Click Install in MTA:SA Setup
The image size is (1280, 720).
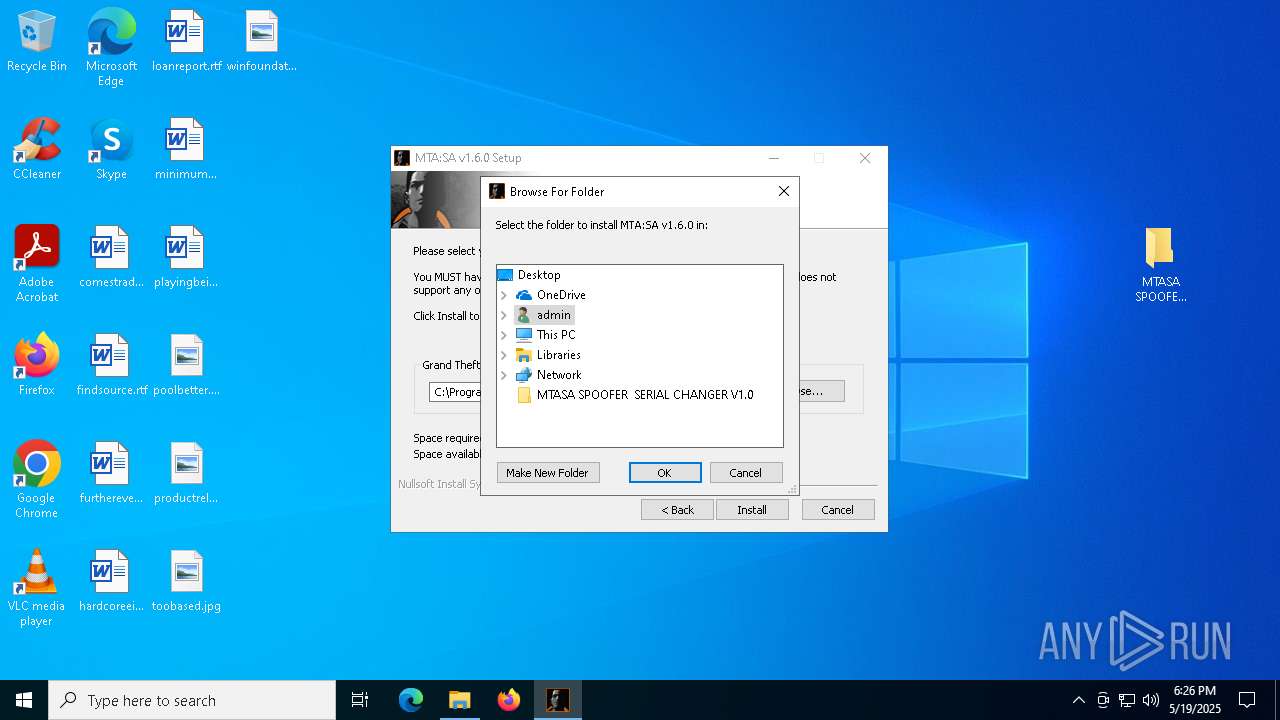pyautogui.click(x=752, y=510)
